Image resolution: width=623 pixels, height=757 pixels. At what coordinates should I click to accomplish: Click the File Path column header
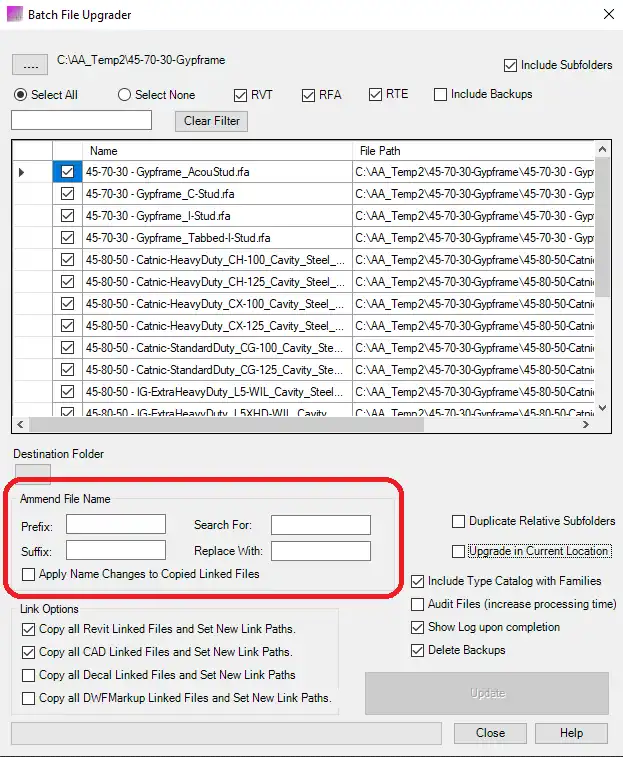[473, 150]
